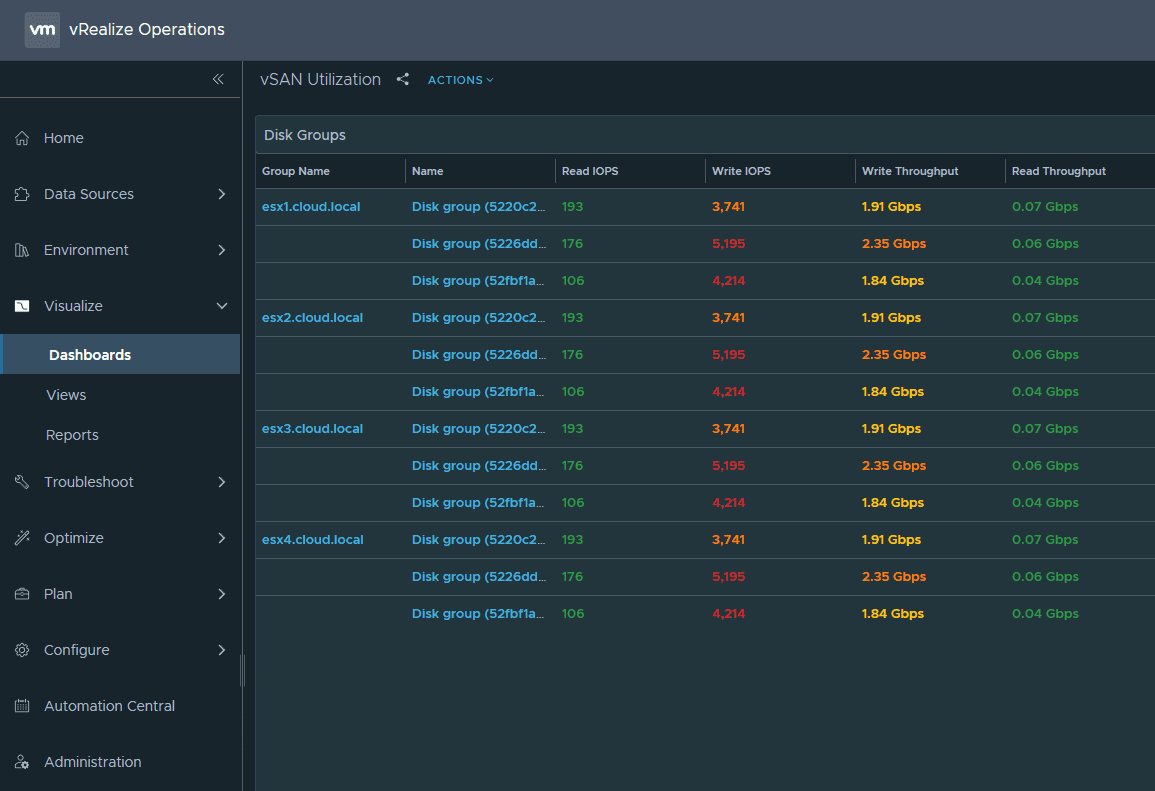The height and width of the screenshot is (791, 1155).
Task: Expand the Configure menu chevron
Action: click(x=222, y=650)
